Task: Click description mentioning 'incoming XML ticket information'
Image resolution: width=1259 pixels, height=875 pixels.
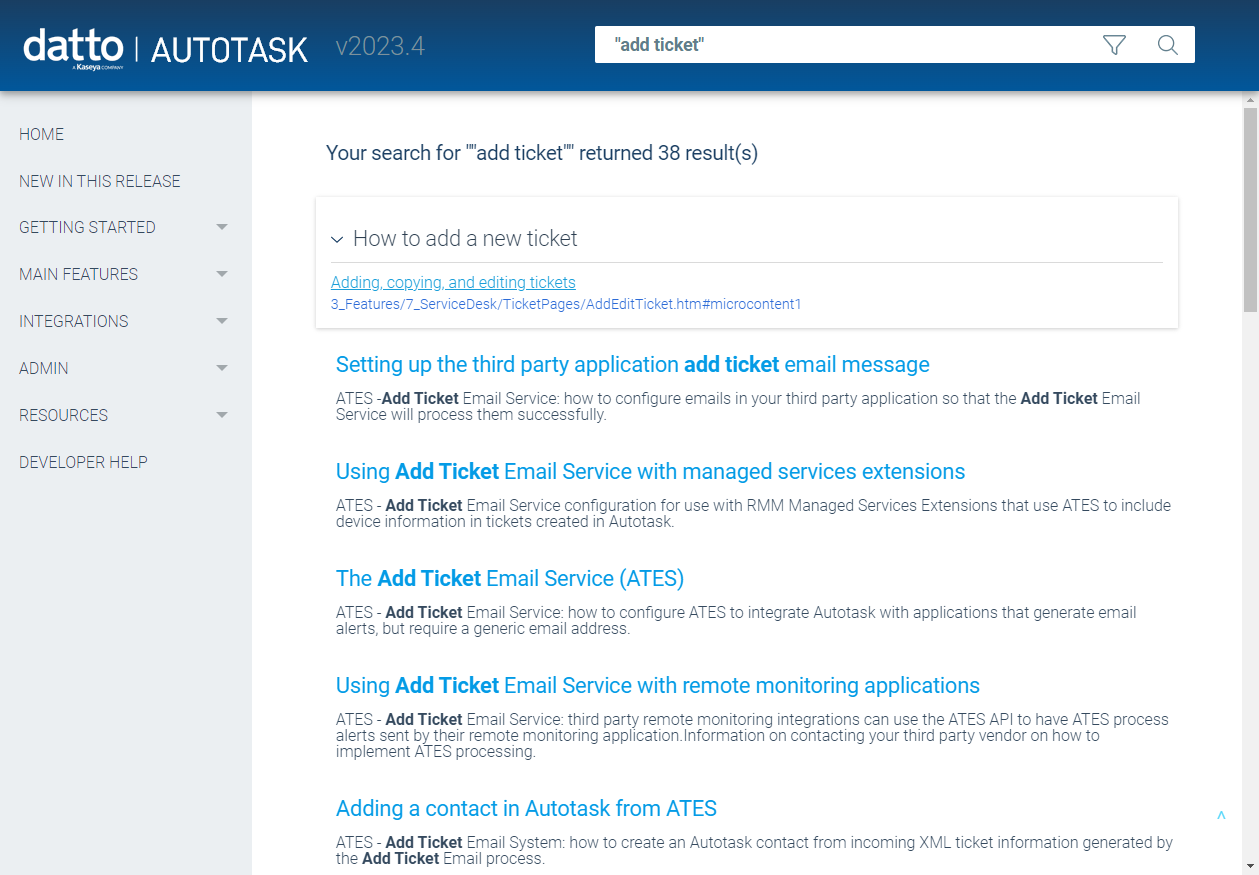Action: point(754,850)
